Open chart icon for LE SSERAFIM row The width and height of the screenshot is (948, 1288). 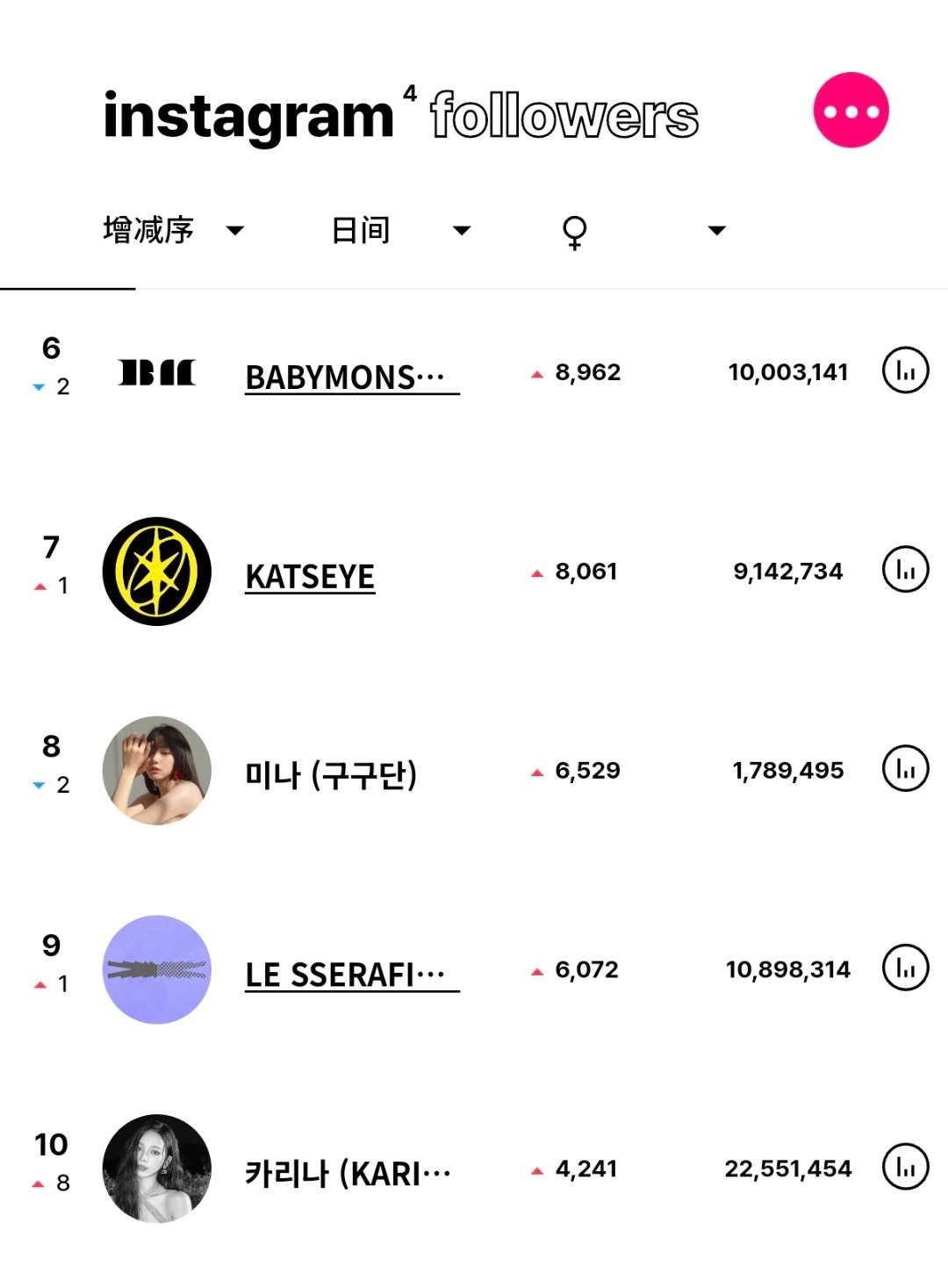[x=905, y=968]
